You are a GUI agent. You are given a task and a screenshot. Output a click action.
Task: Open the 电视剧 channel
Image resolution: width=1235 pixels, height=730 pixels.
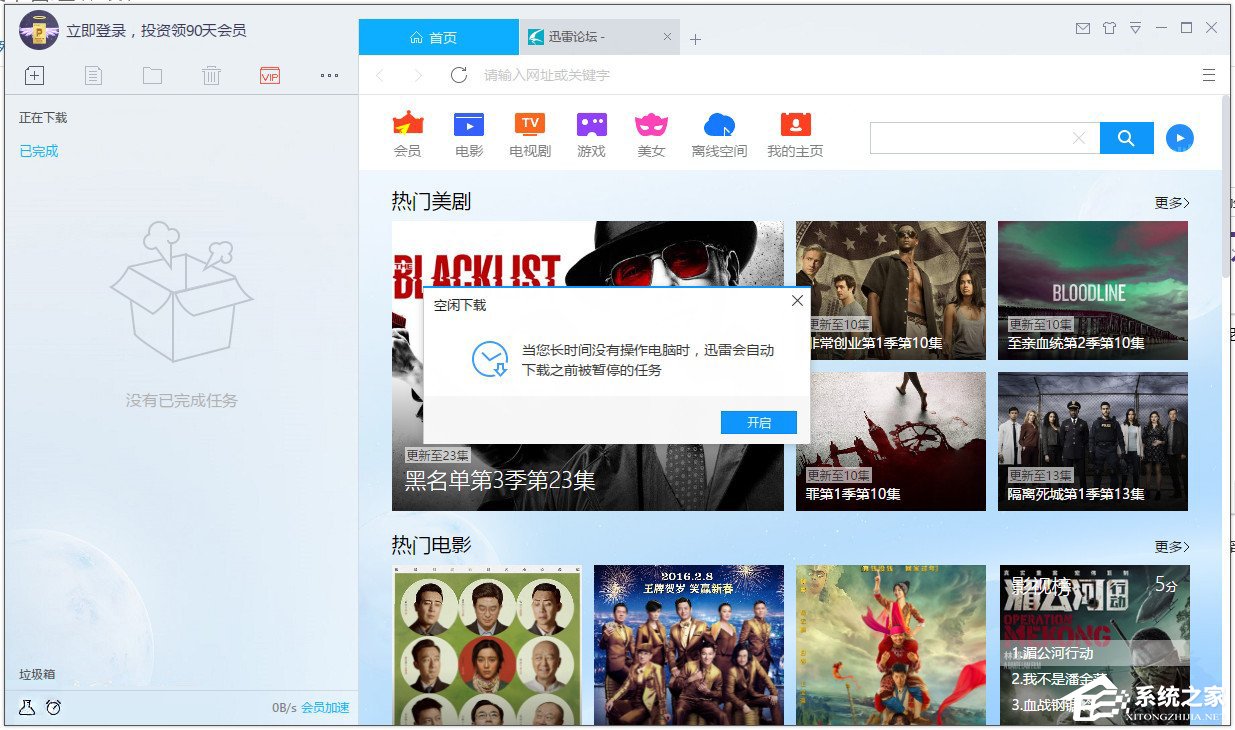point(530,135)
